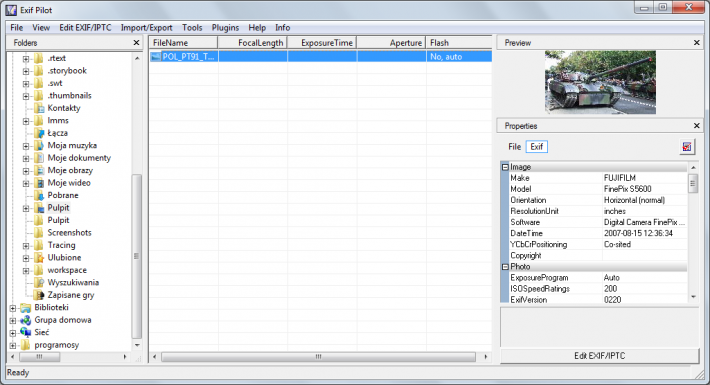Image resolution: width=710 pixels, height=385 pixels.
Task: Close the Folders panel
Action: [136, 43]
